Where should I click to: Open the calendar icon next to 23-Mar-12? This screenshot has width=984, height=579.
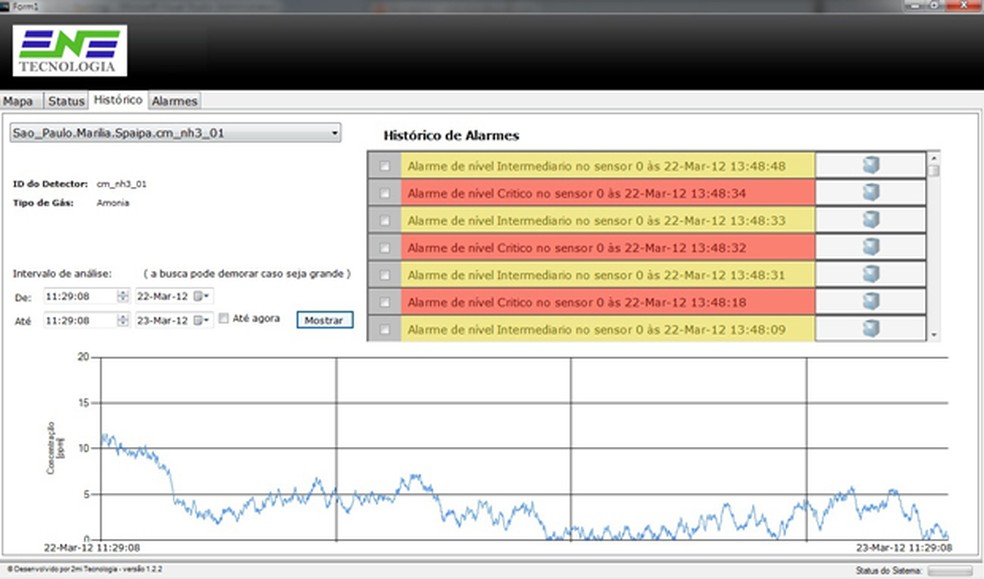[x=201, y=321]
